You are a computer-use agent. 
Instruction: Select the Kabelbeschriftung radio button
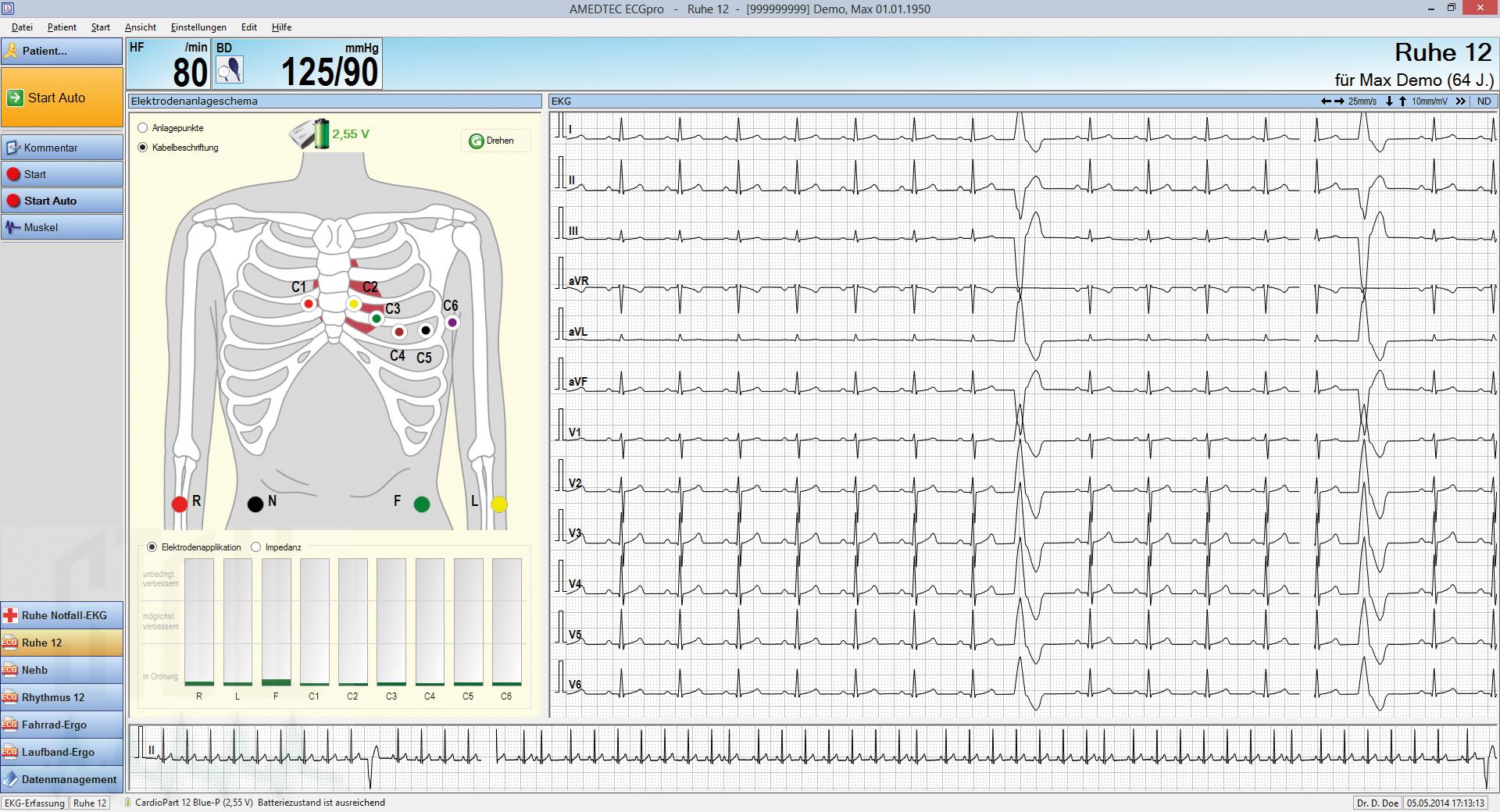point(143,148)
